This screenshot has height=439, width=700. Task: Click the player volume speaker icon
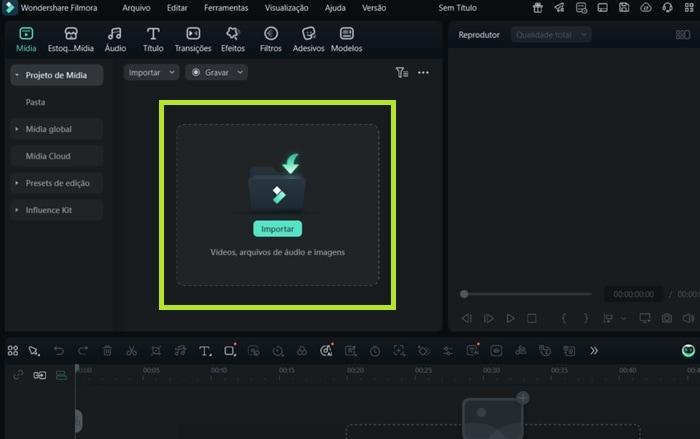point(688,318)
